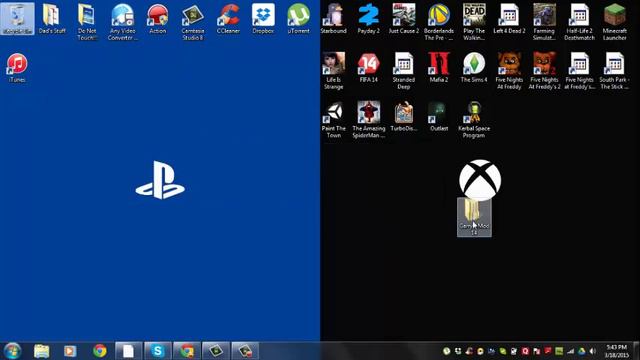
Task: Select the FIFA 14 shortcut
Action: pos(369,68)
